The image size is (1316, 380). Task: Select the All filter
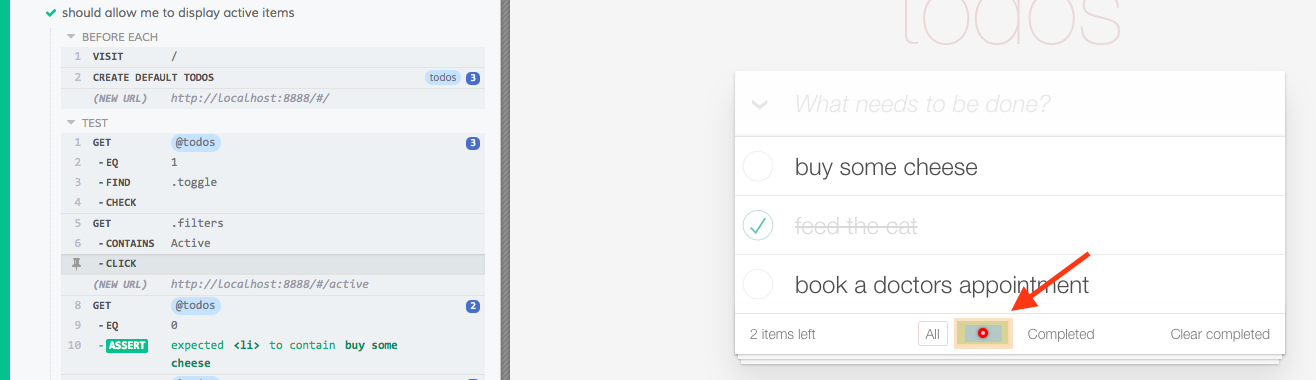click(932, 334)
